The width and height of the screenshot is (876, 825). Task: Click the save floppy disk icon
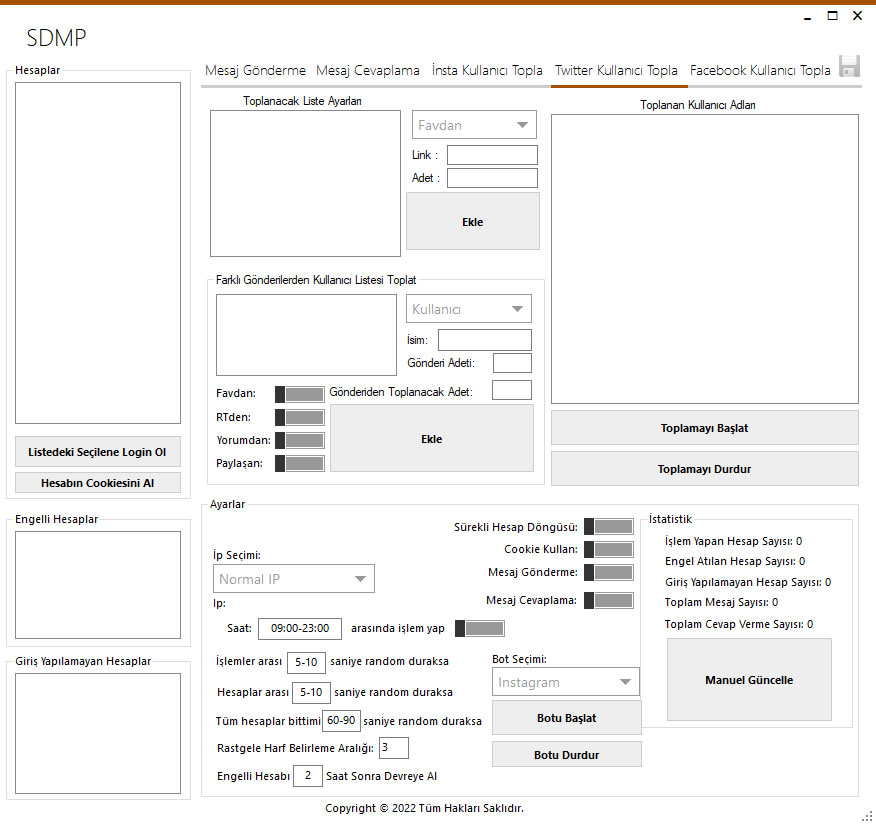tap(849, 66)
